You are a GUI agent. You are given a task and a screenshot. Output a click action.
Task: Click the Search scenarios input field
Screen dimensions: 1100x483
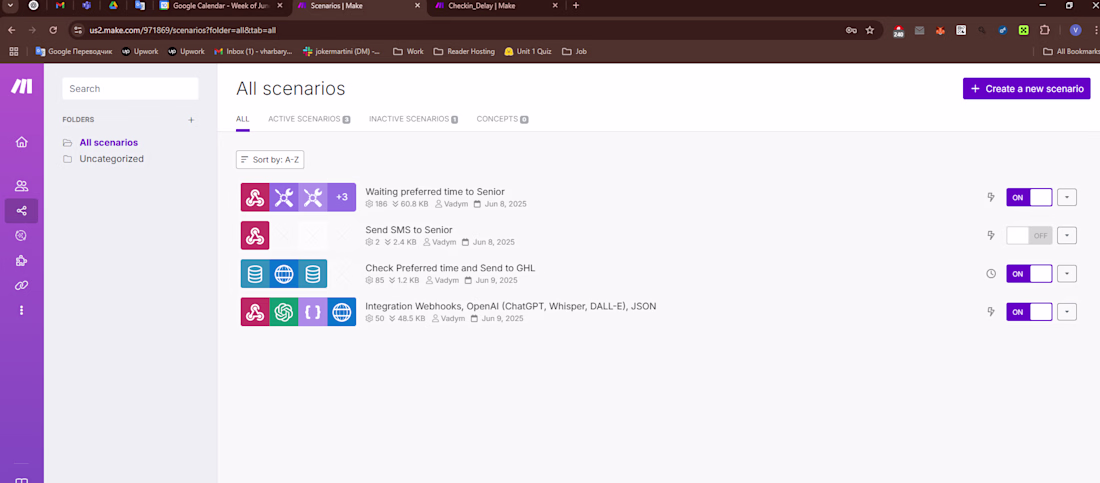[130, 88]
